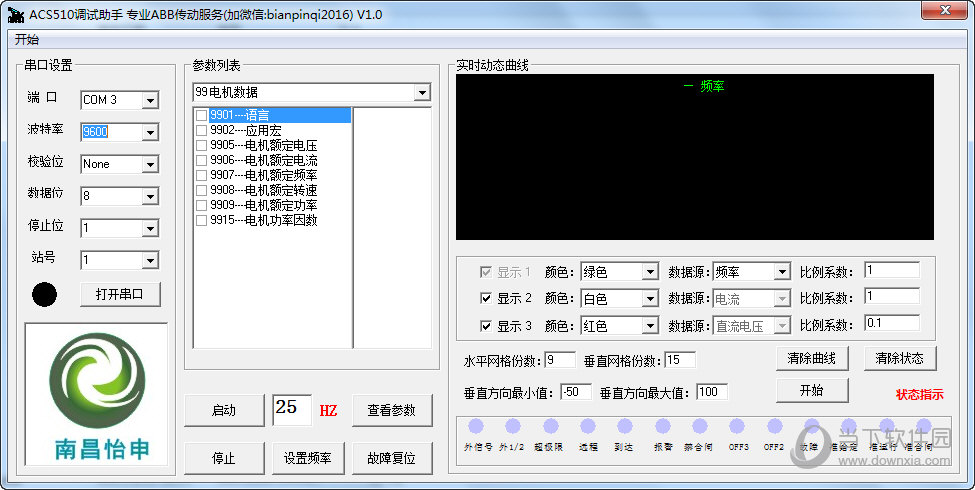975x490 pixels.
Task: Click the 超极限 status indicator light
Action: 549,427
